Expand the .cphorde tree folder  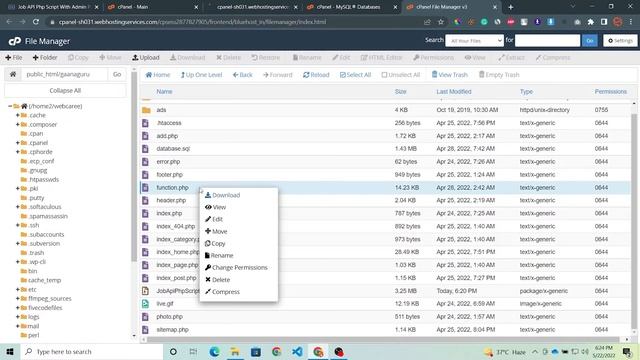click(x=18, y=152)
